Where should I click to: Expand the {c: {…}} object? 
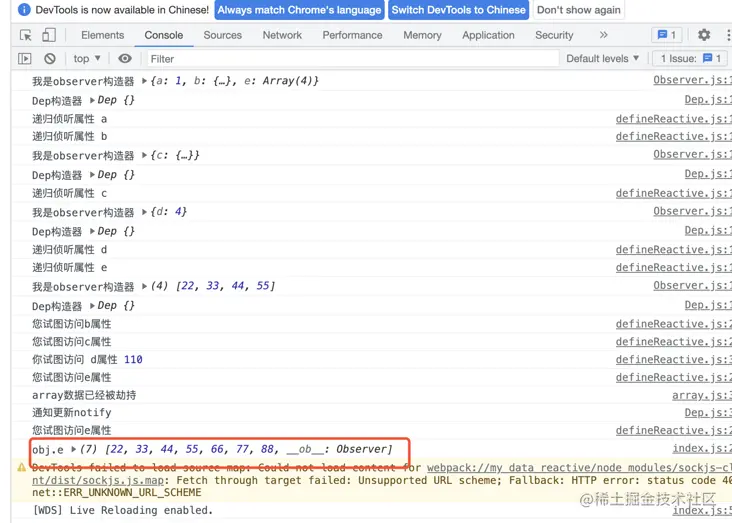pyautogui.click(x=144, y=155)
